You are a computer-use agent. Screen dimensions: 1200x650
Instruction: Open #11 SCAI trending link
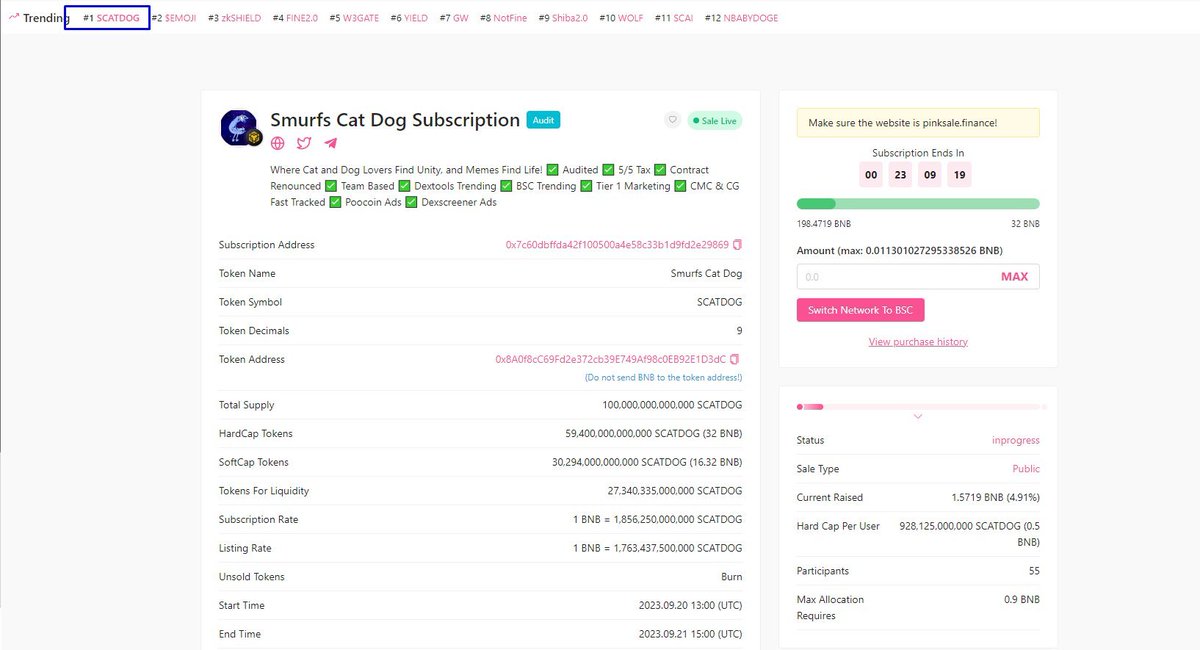tap(674, 18)
